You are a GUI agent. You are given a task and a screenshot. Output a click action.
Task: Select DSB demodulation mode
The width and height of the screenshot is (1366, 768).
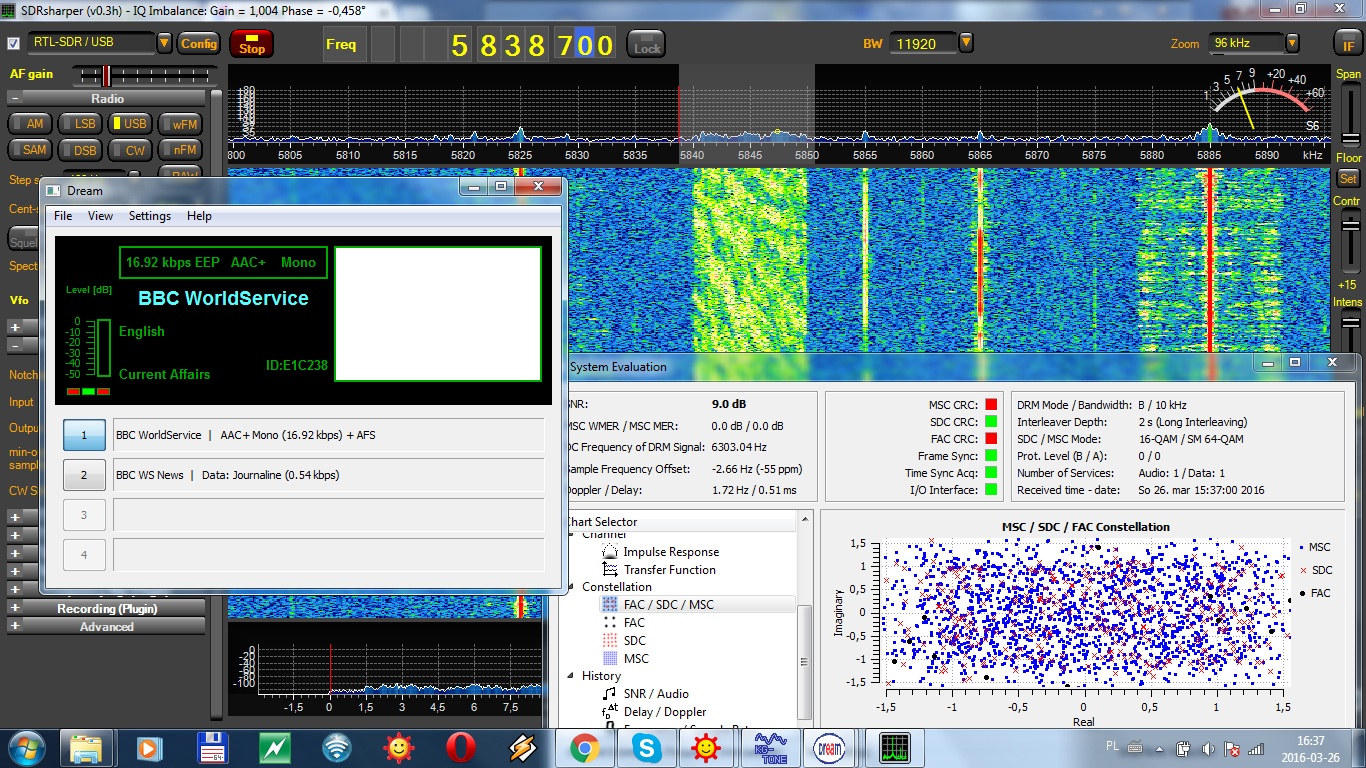coord(80,150)
